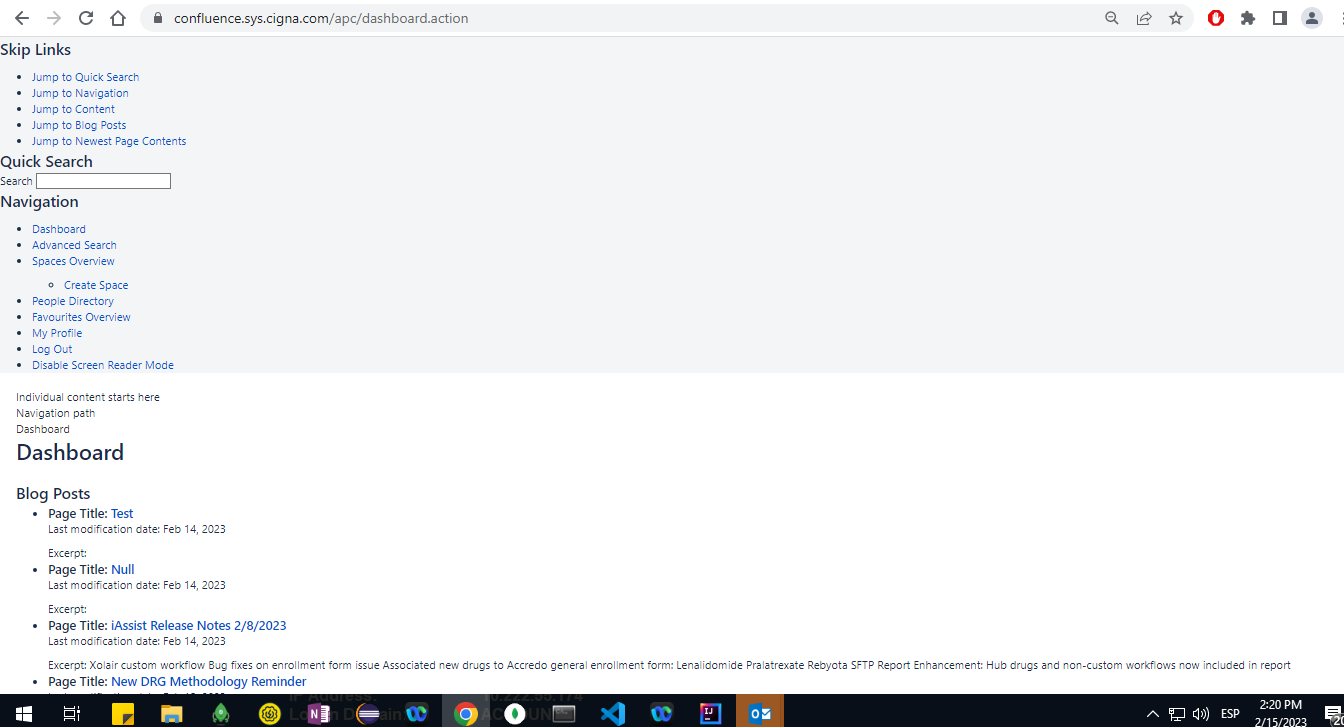Click the Blog Posts section heading
Image resolution: width=1344 pixels, height=727 pixels.
tap(53, 493)
